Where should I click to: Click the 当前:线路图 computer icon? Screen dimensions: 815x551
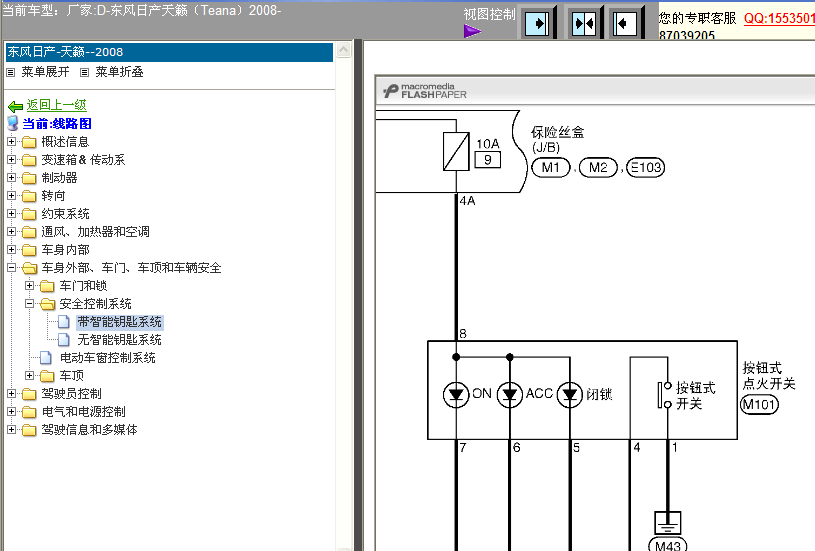13,124
